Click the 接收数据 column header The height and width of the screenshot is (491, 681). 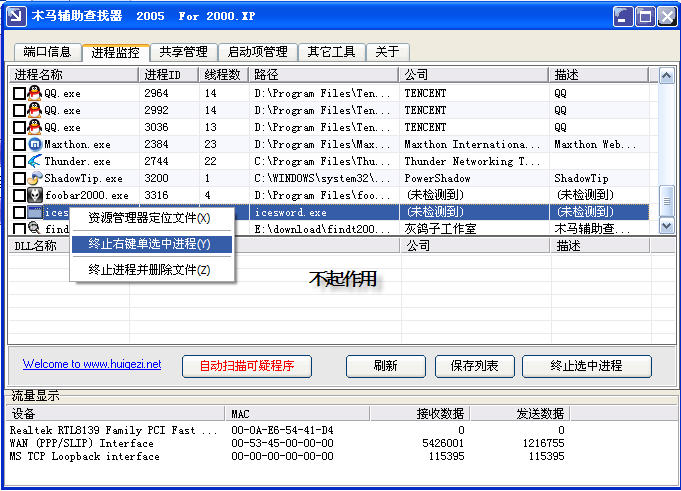click(420, 414)
